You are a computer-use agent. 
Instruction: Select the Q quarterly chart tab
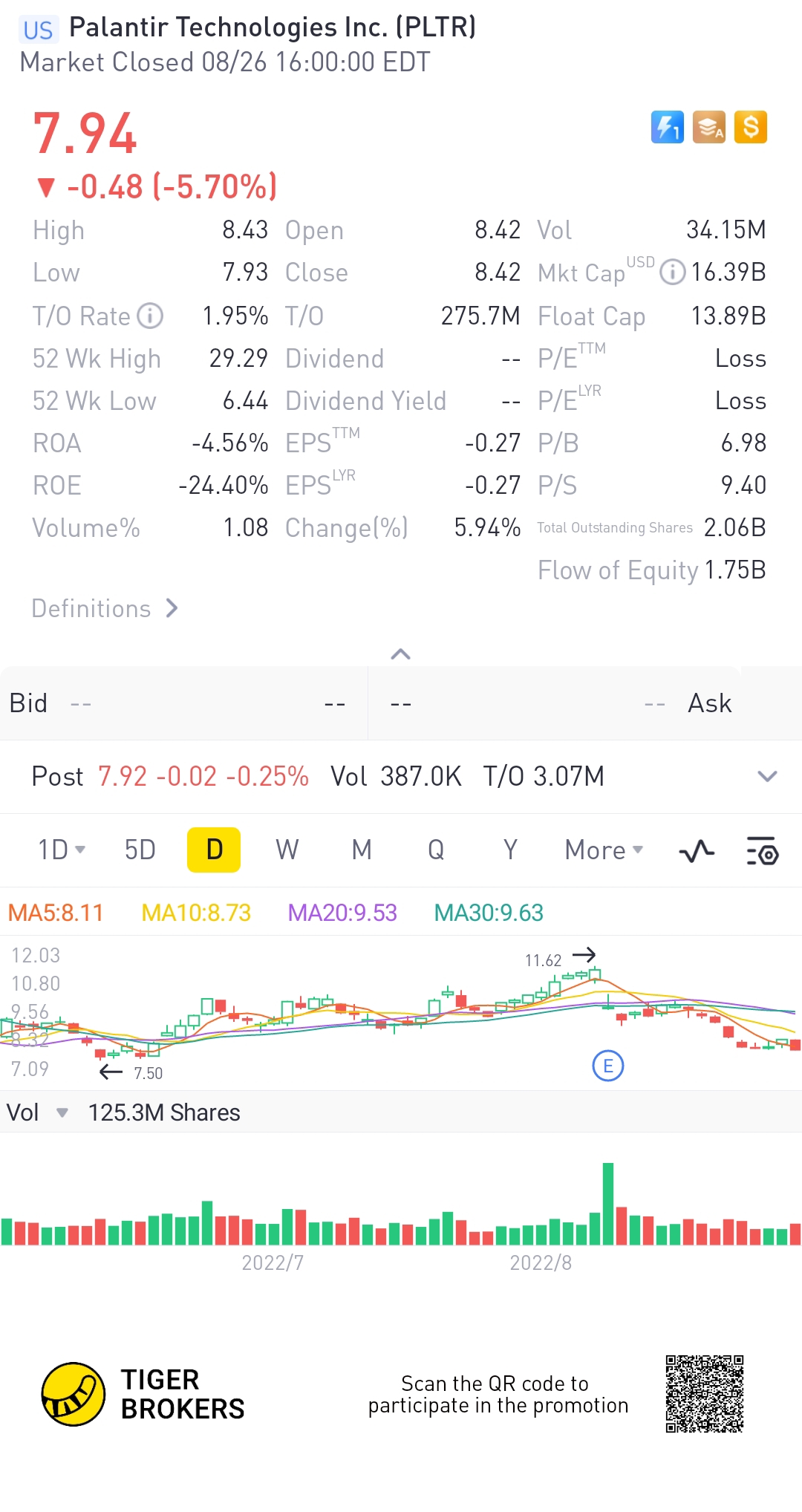coord(436,850)
